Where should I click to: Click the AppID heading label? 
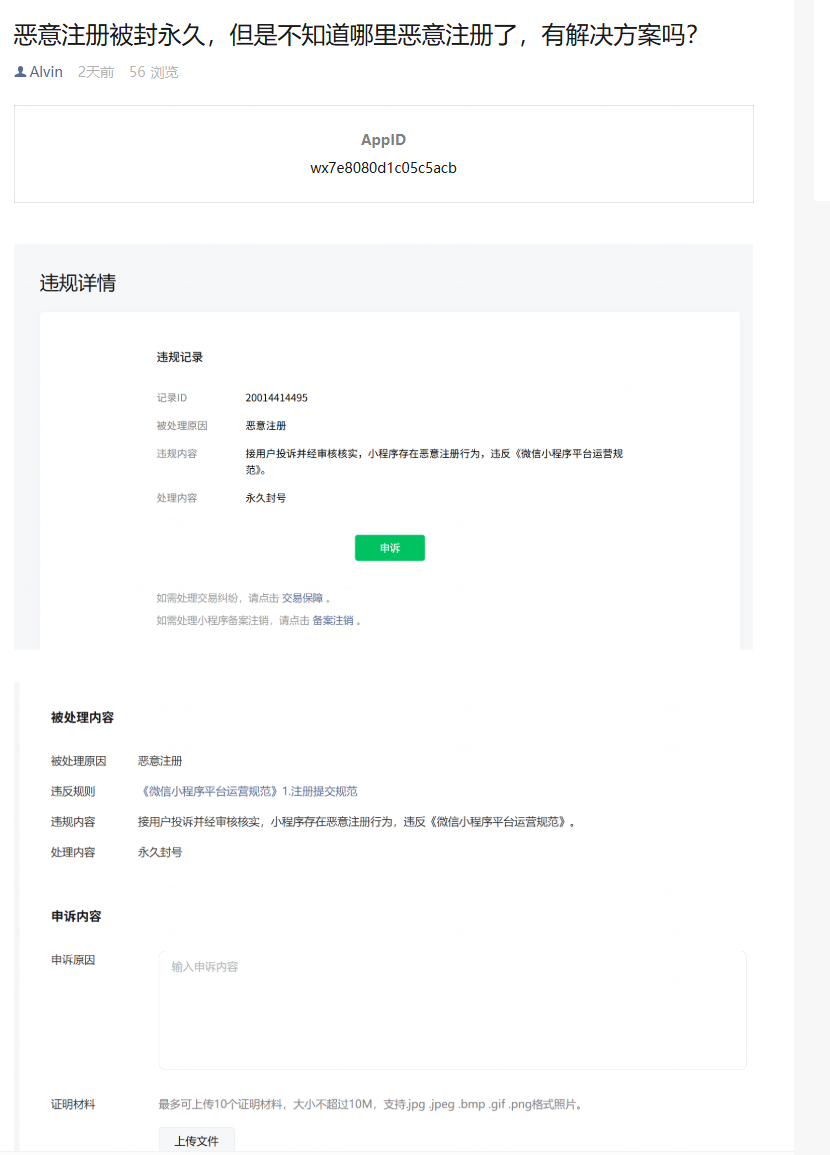(x=384, y=140)
